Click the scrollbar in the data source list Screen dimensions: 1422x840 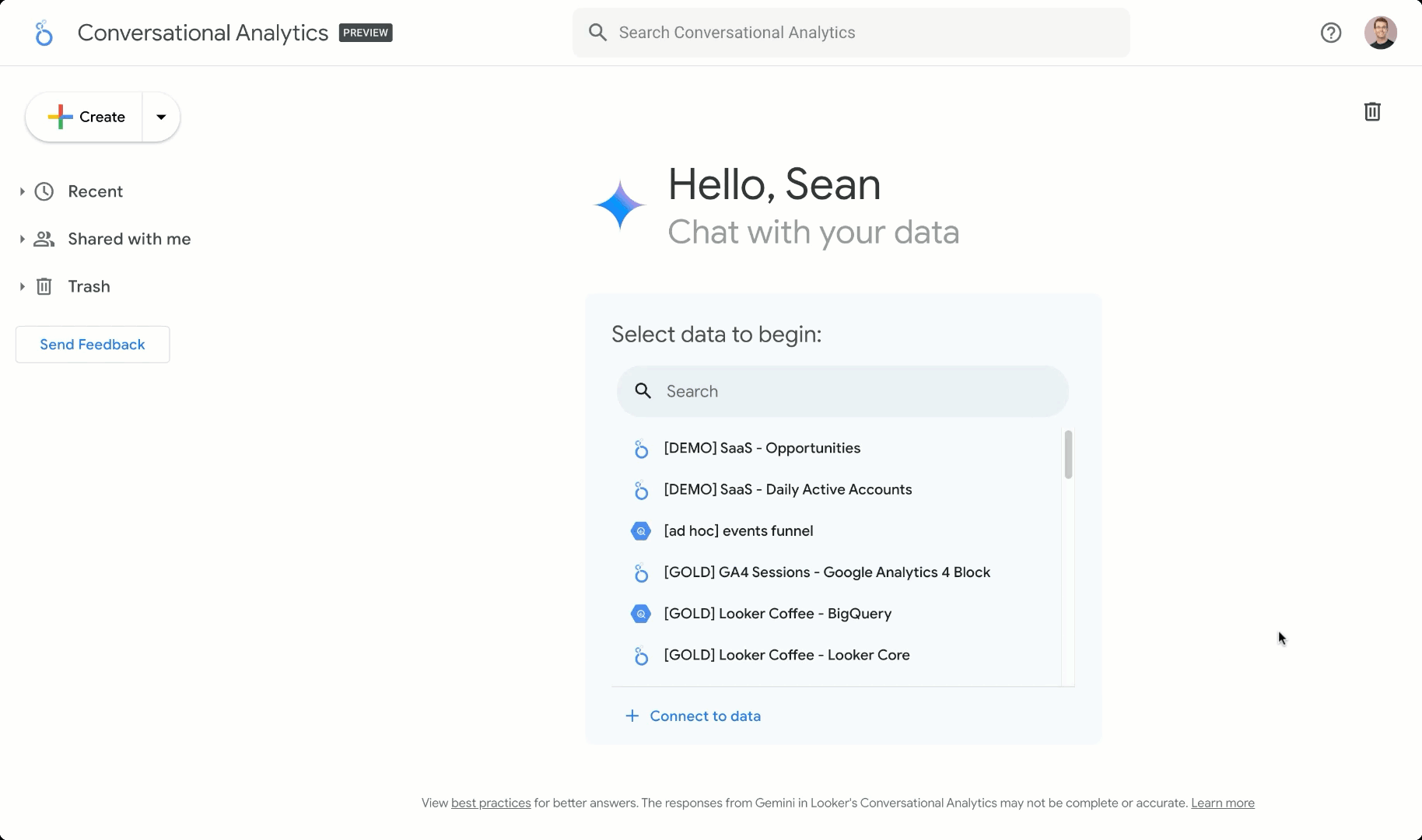pos(1068,455)
